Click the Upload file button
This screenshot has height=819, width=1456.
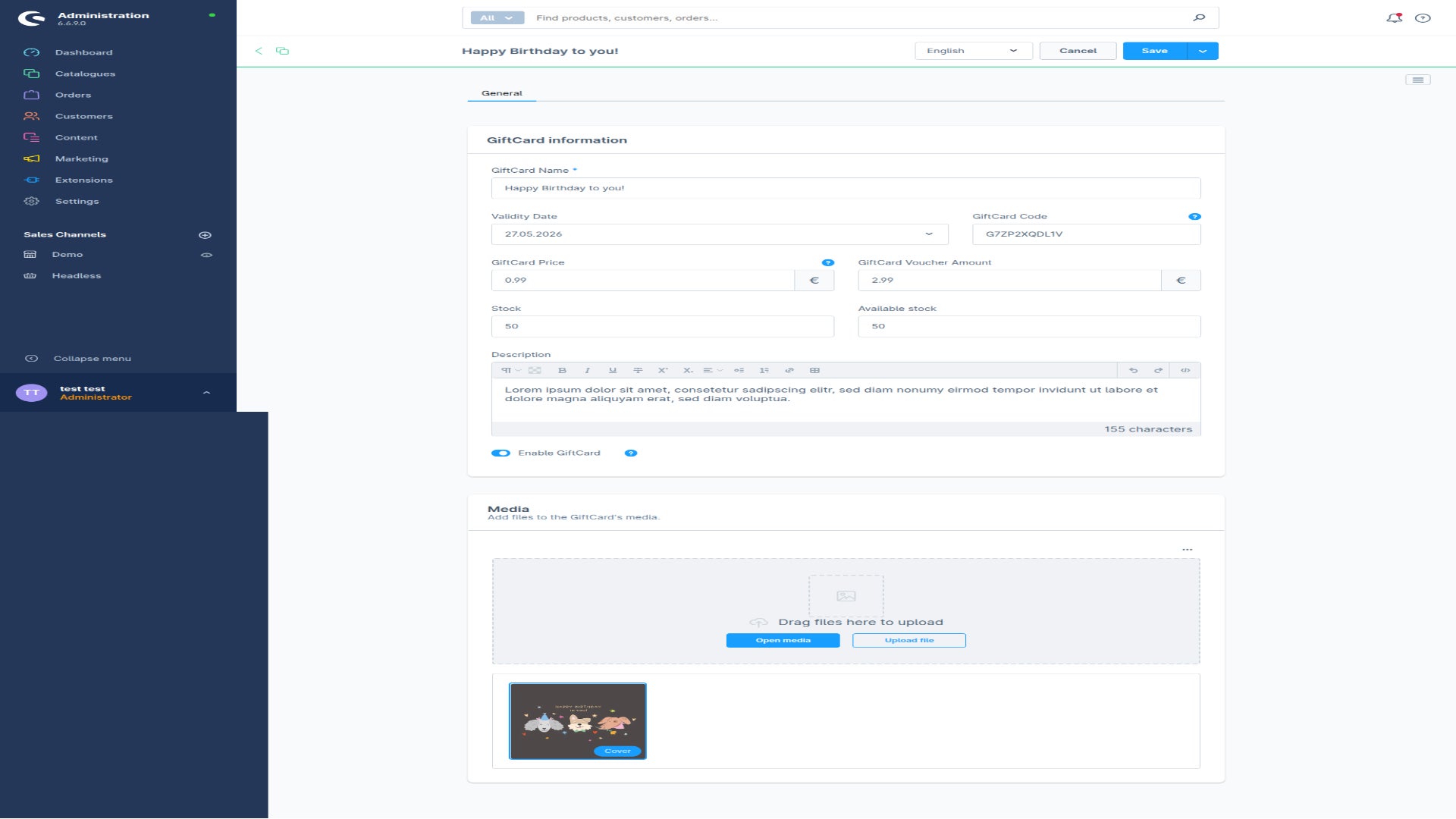point(908,641)
